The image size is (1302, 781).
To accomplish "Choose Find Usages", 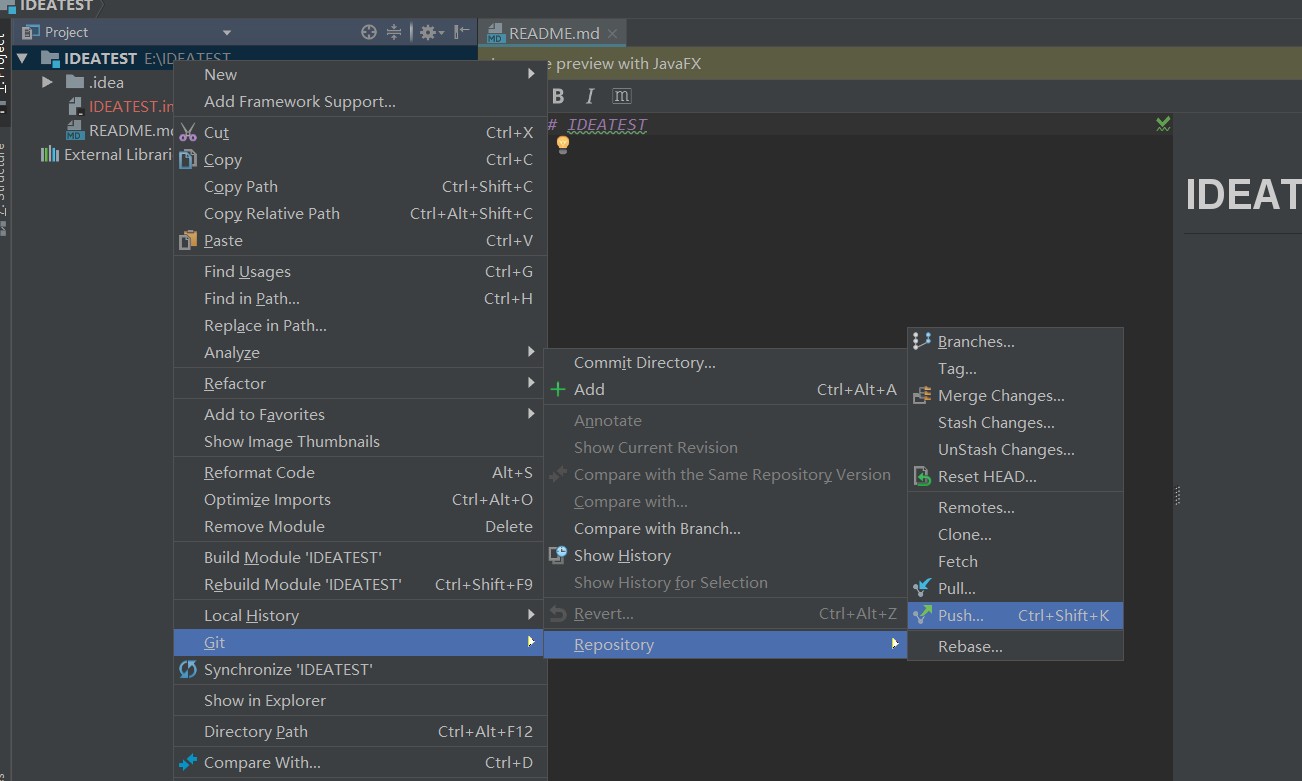I will [360, 271].
